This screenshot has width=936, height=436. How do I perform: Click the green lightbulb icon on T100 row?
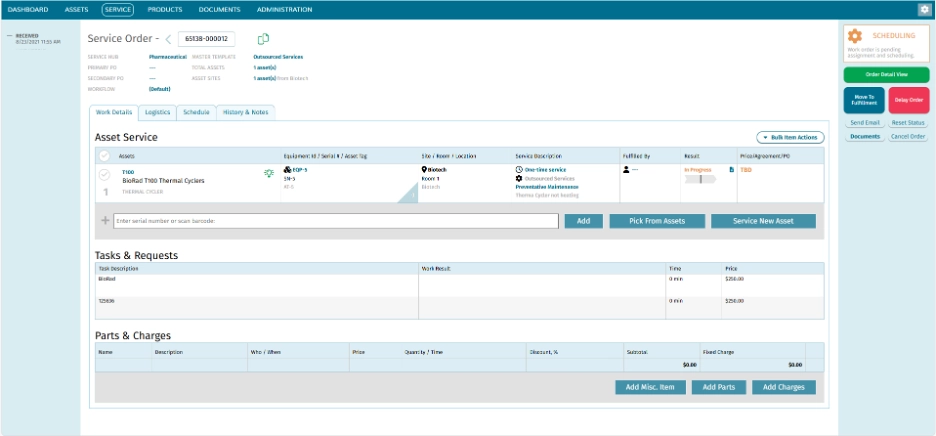(267, 173)
